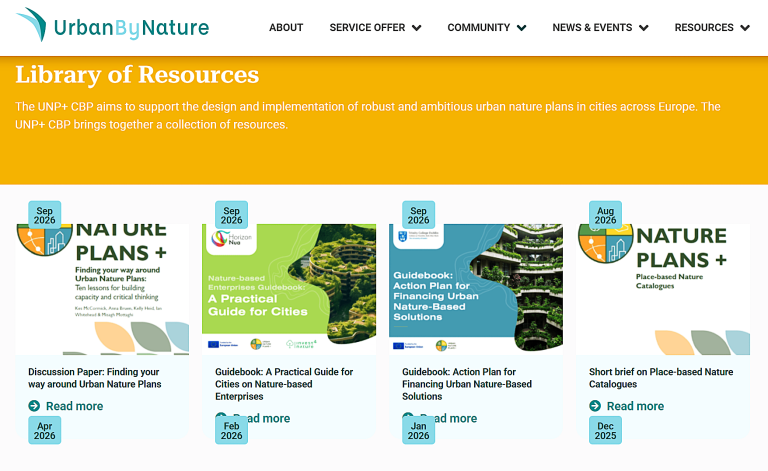Viewport: 768px width, 471px height.
Task: Expand the NEWS & EVENTS chevron
Action: pyautogui.click(x=644, y=28)
